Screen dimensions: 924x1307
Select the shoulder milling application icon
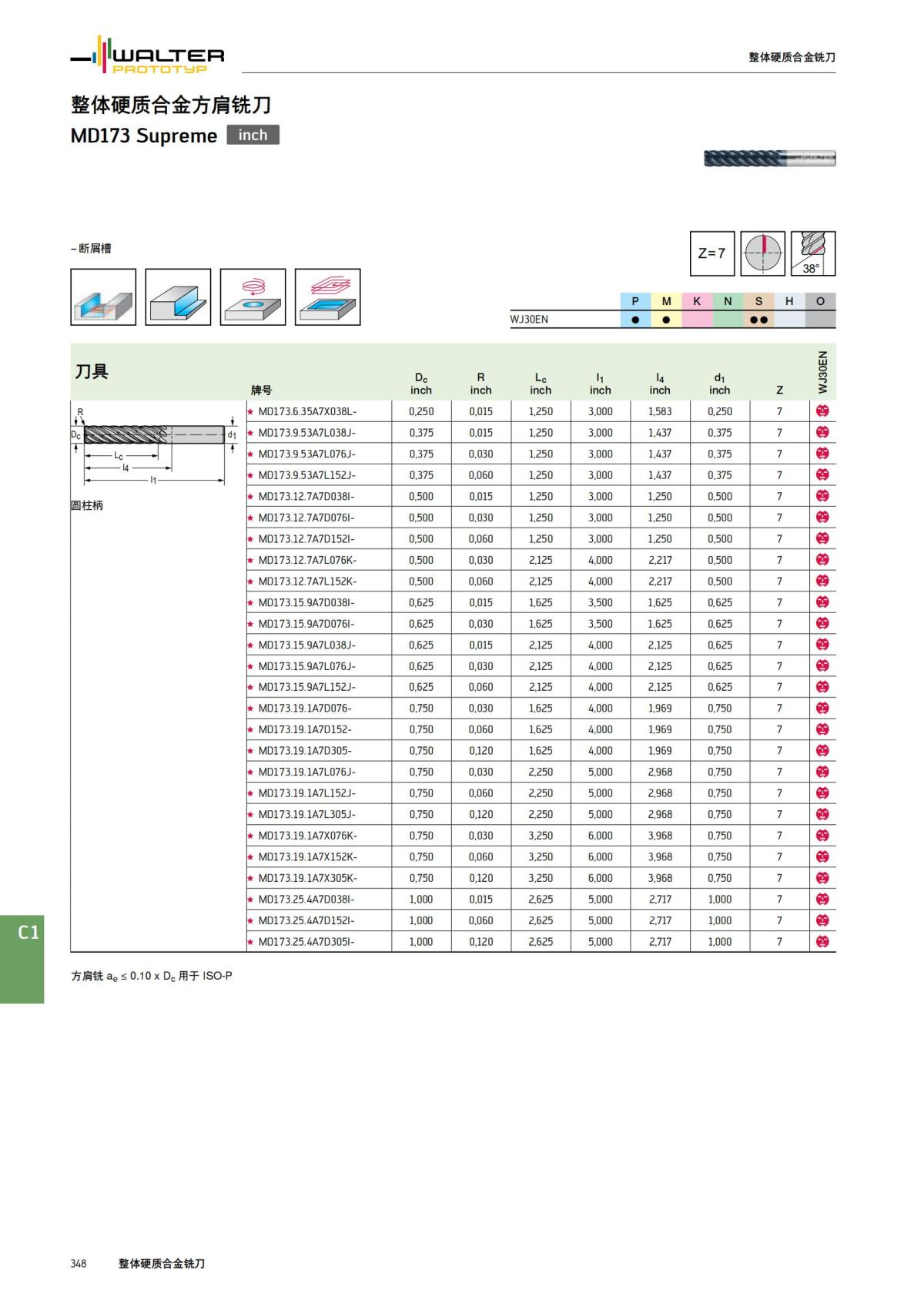[178, 297]
